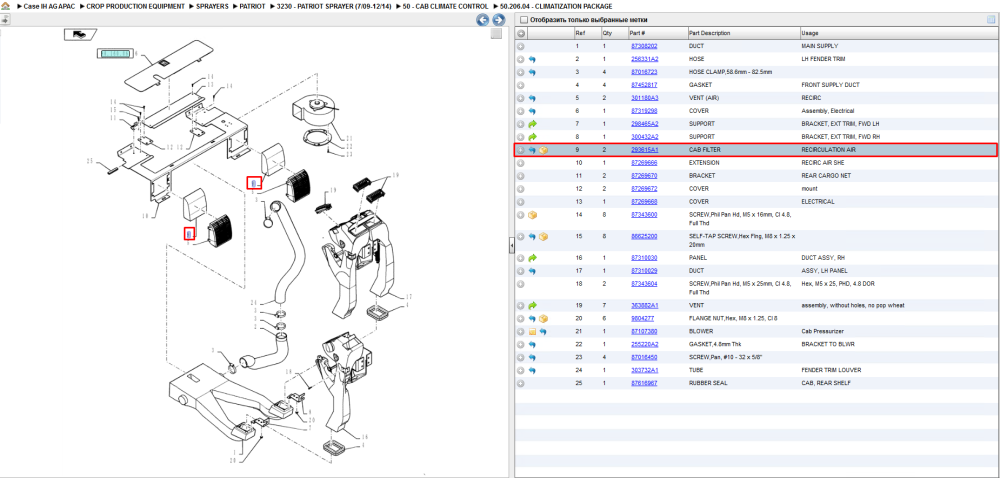Viewport: 1000px width, 478px height.
Task: Select the upper highlighted callout 9 on diagram
Action: coord(254,183)
